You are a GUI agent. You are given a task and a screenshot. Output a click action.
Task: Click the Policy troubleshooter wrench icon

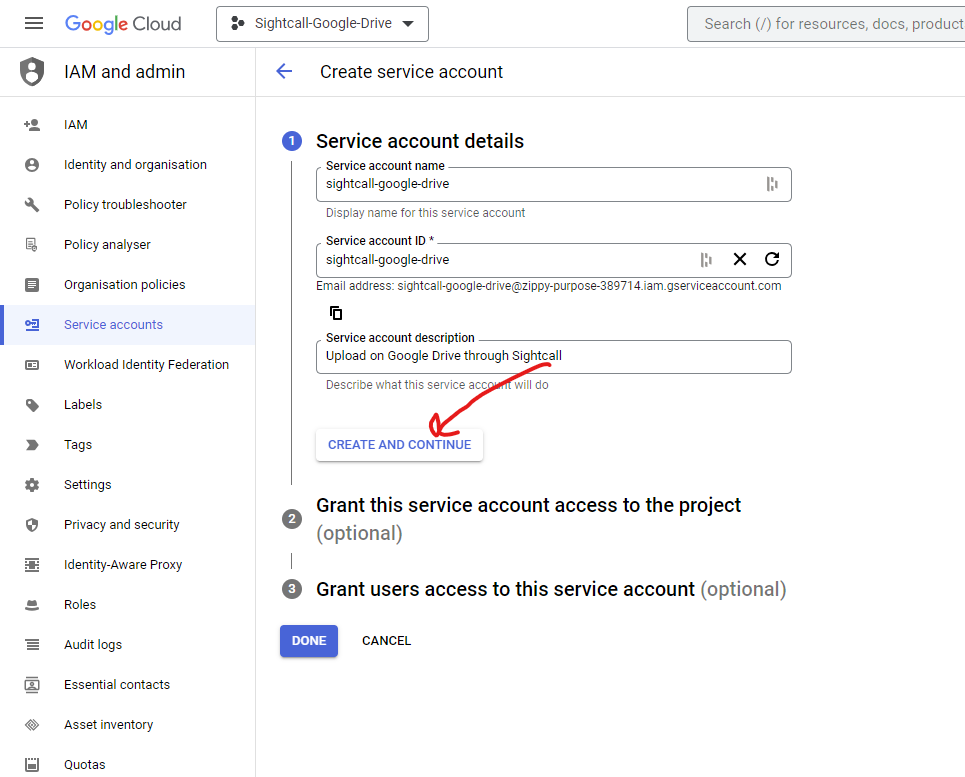click(32, 205)
